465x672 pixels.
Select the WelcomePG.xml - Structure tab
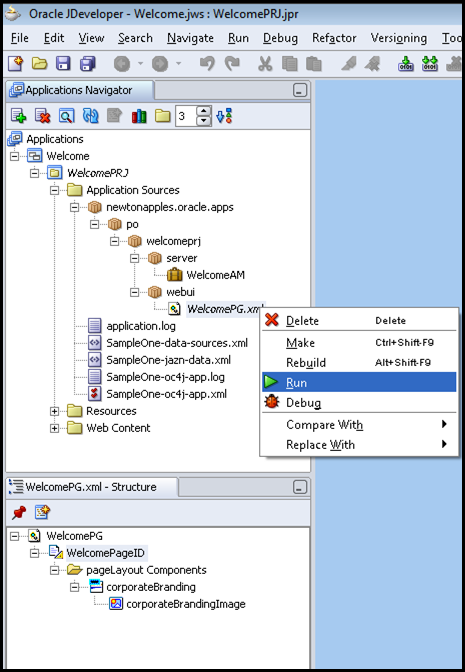pyautogui.click(x=91, y=487)
